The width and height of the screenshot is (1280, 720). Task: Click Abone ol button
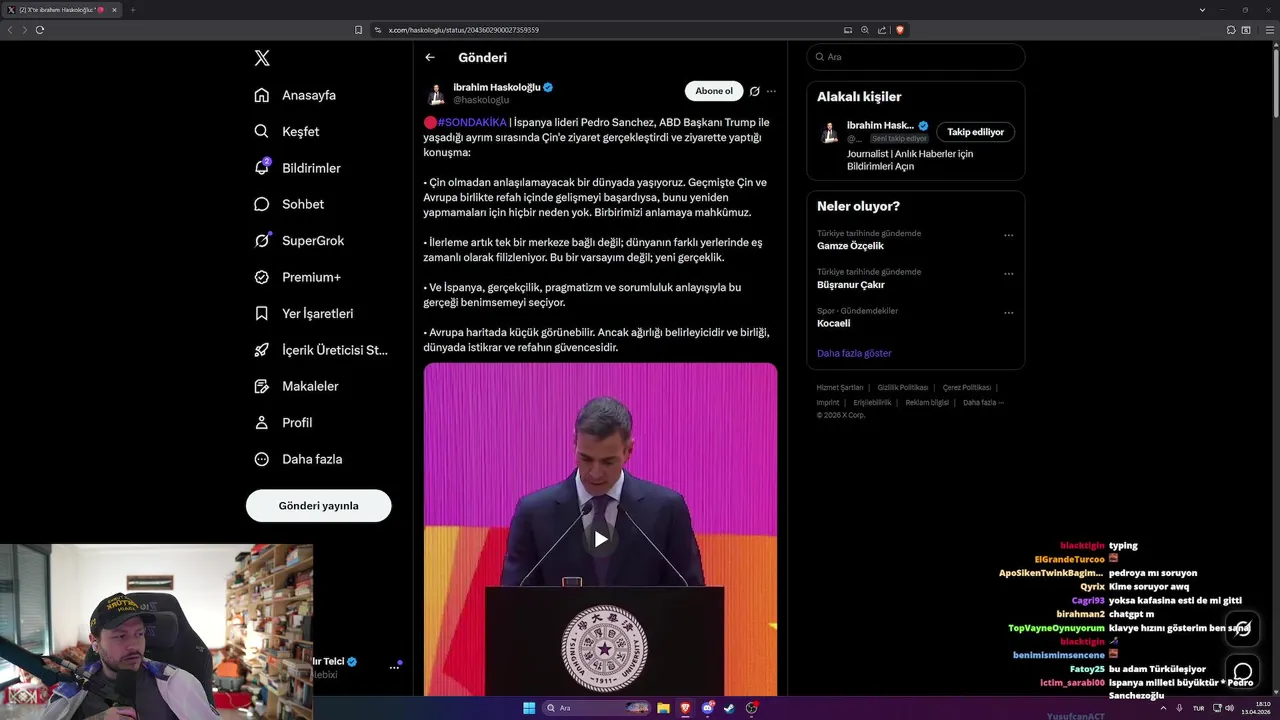tap(714, 91)
